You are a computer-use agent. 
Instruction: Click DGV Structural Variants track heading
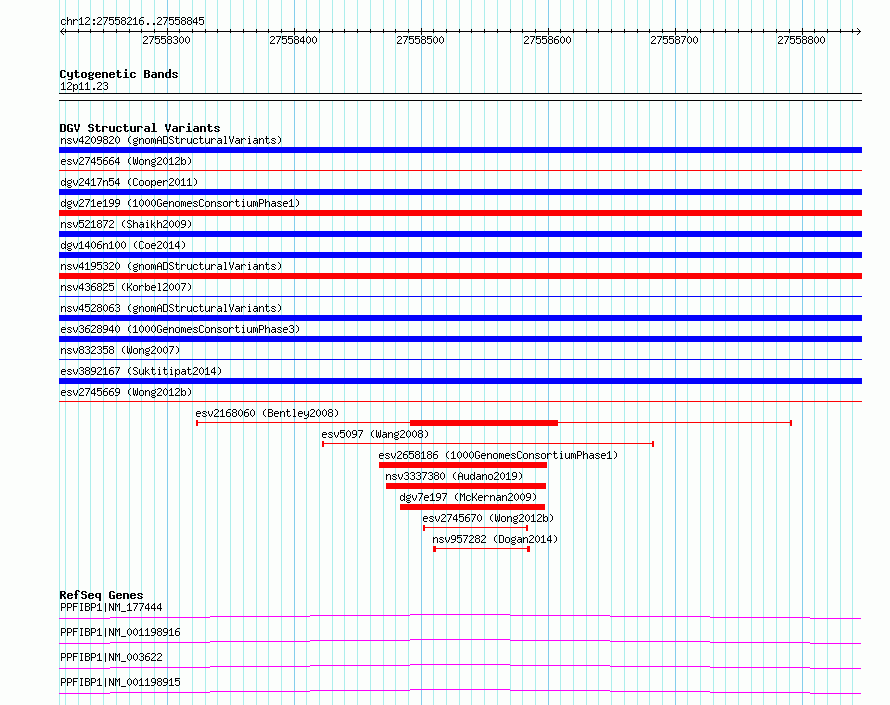(140, 128)
